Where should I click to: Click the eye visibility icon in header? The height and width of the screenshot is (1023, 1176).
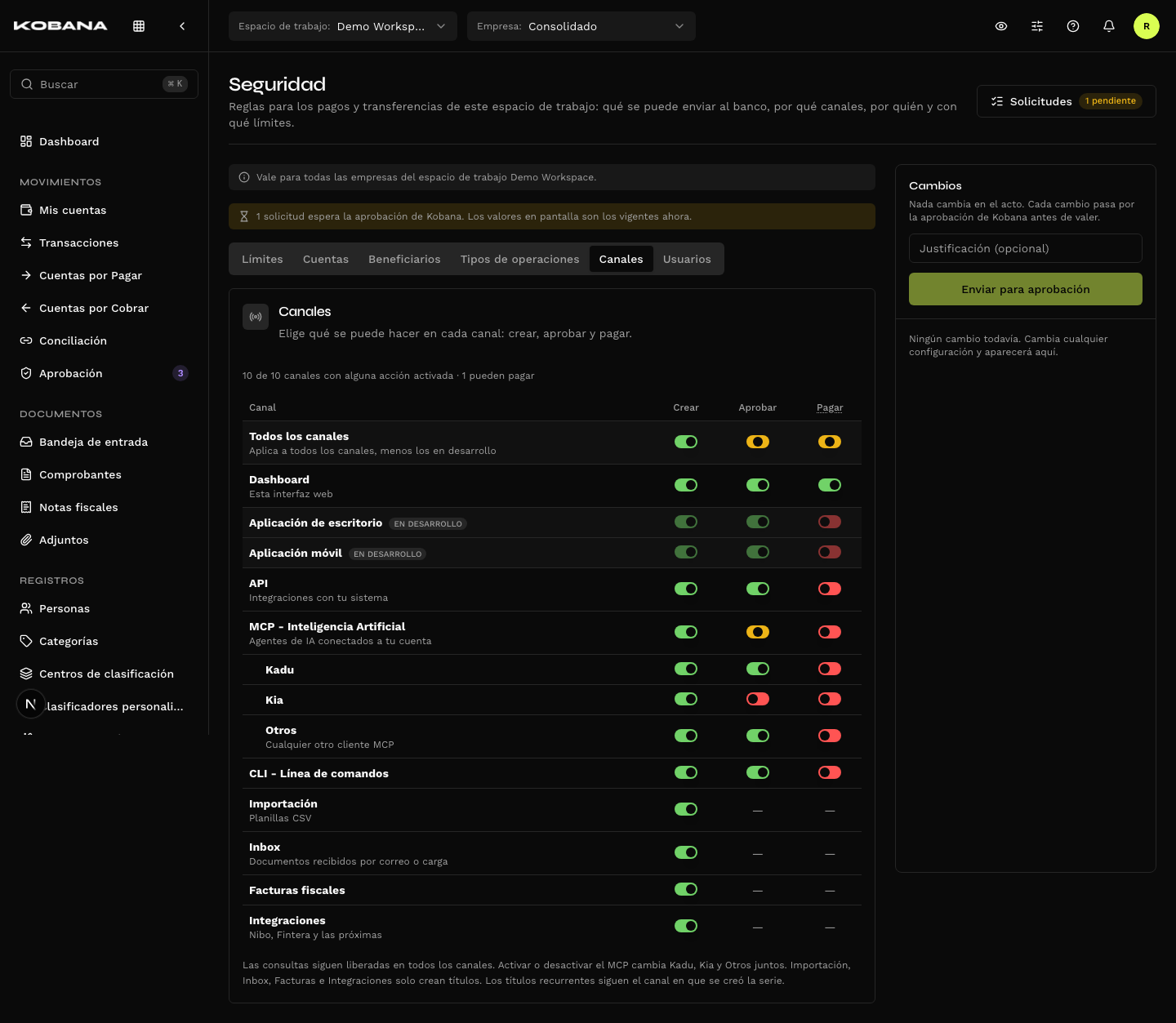[x=1001, y=26]
